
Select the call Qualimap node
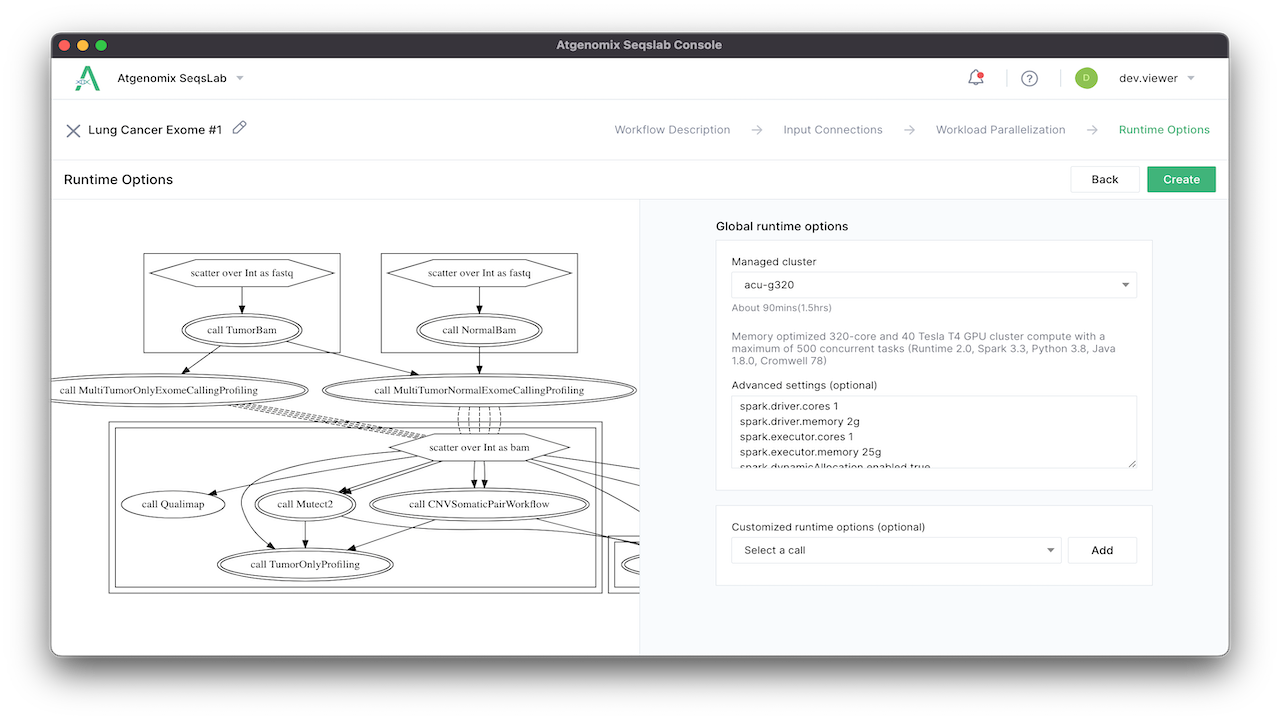[173, 504]
